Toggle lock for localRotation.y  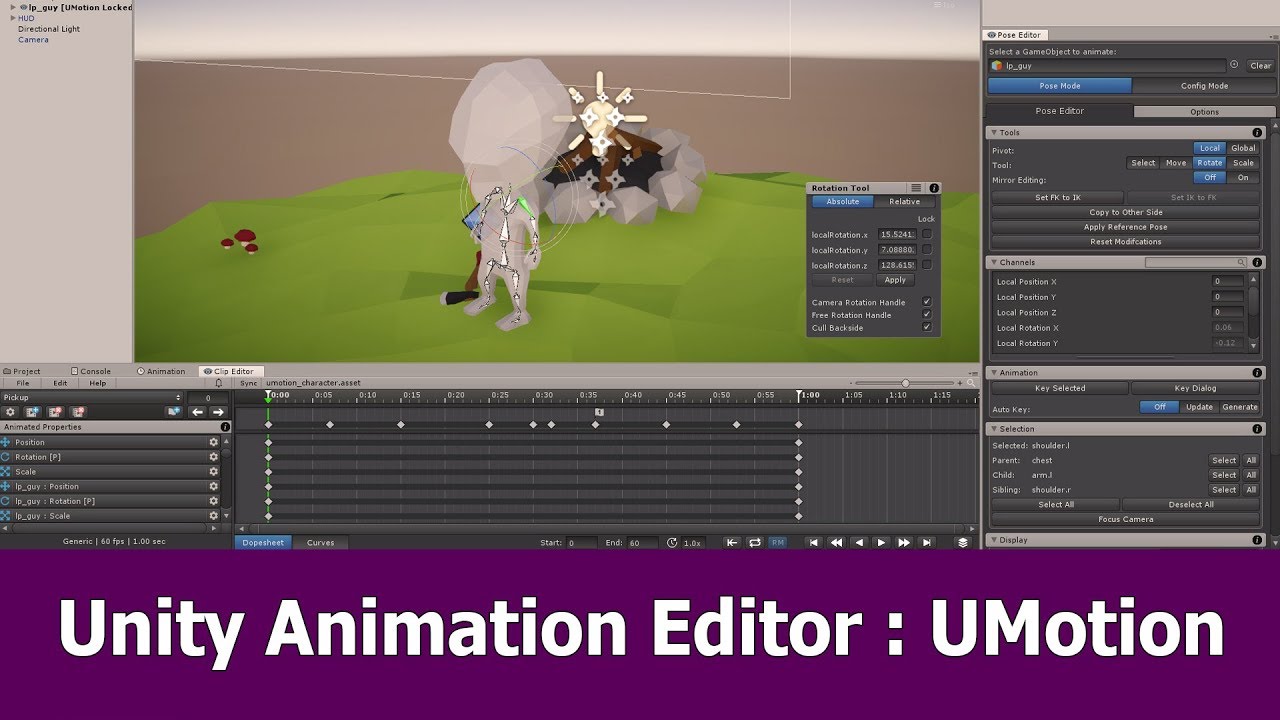coord(927,249)
